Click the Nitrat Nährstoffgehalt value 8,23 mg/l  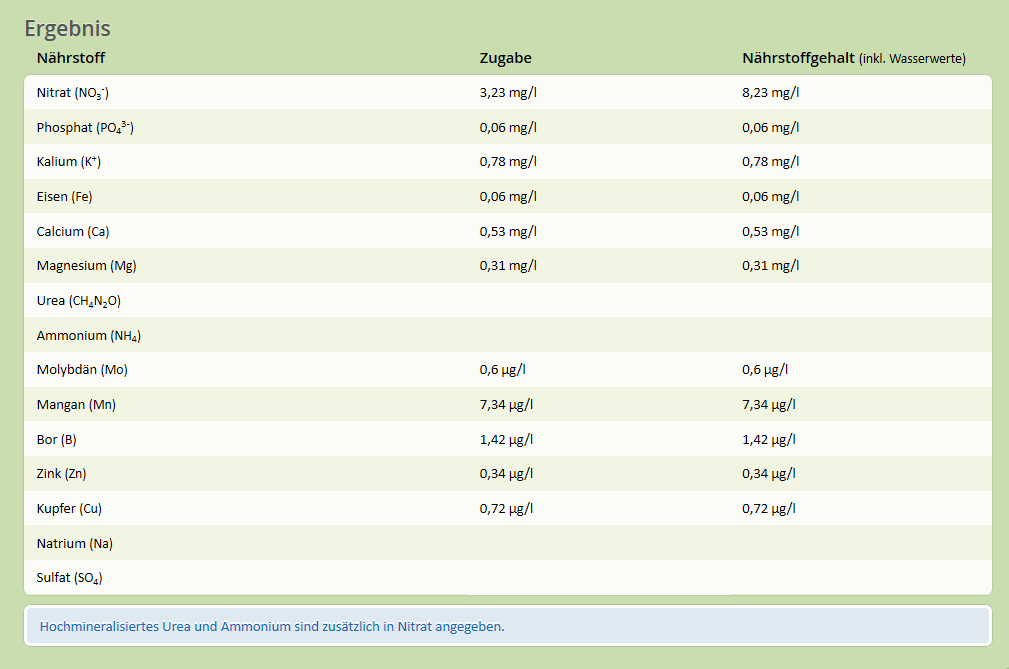click(770, 93)
